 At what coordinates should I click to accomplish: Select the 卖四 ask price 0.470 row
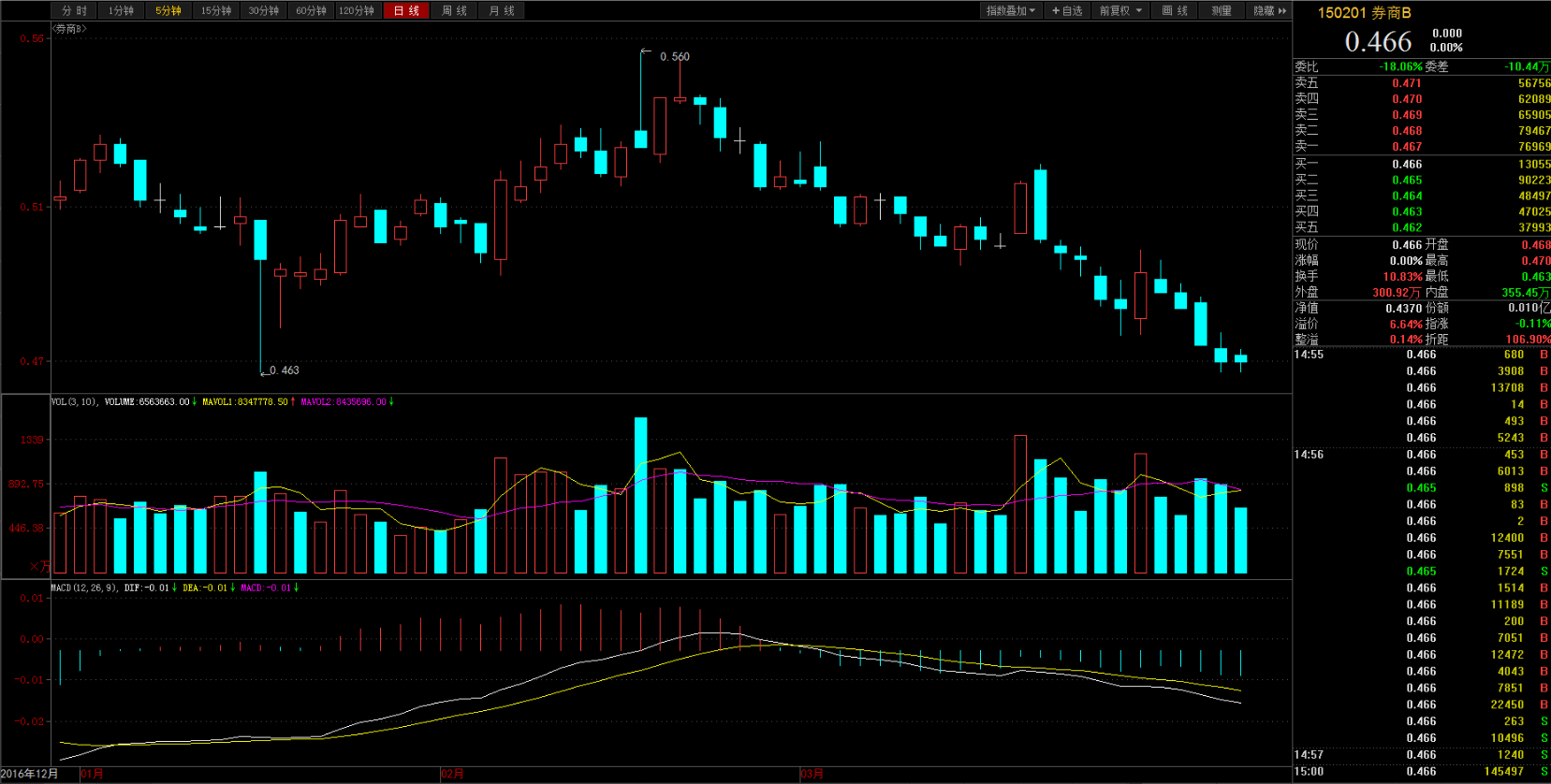tap(1422, 99)
